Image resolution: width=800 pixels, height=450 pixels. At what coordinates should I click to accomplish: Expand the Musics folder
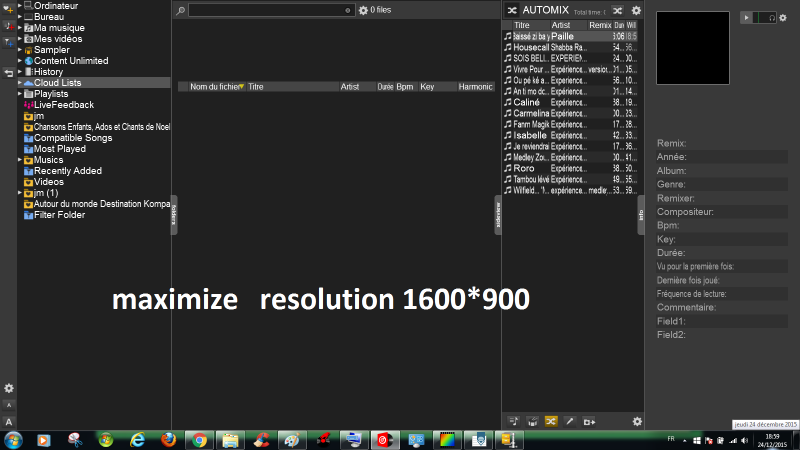pyautogui.click(x=20, y=160)
